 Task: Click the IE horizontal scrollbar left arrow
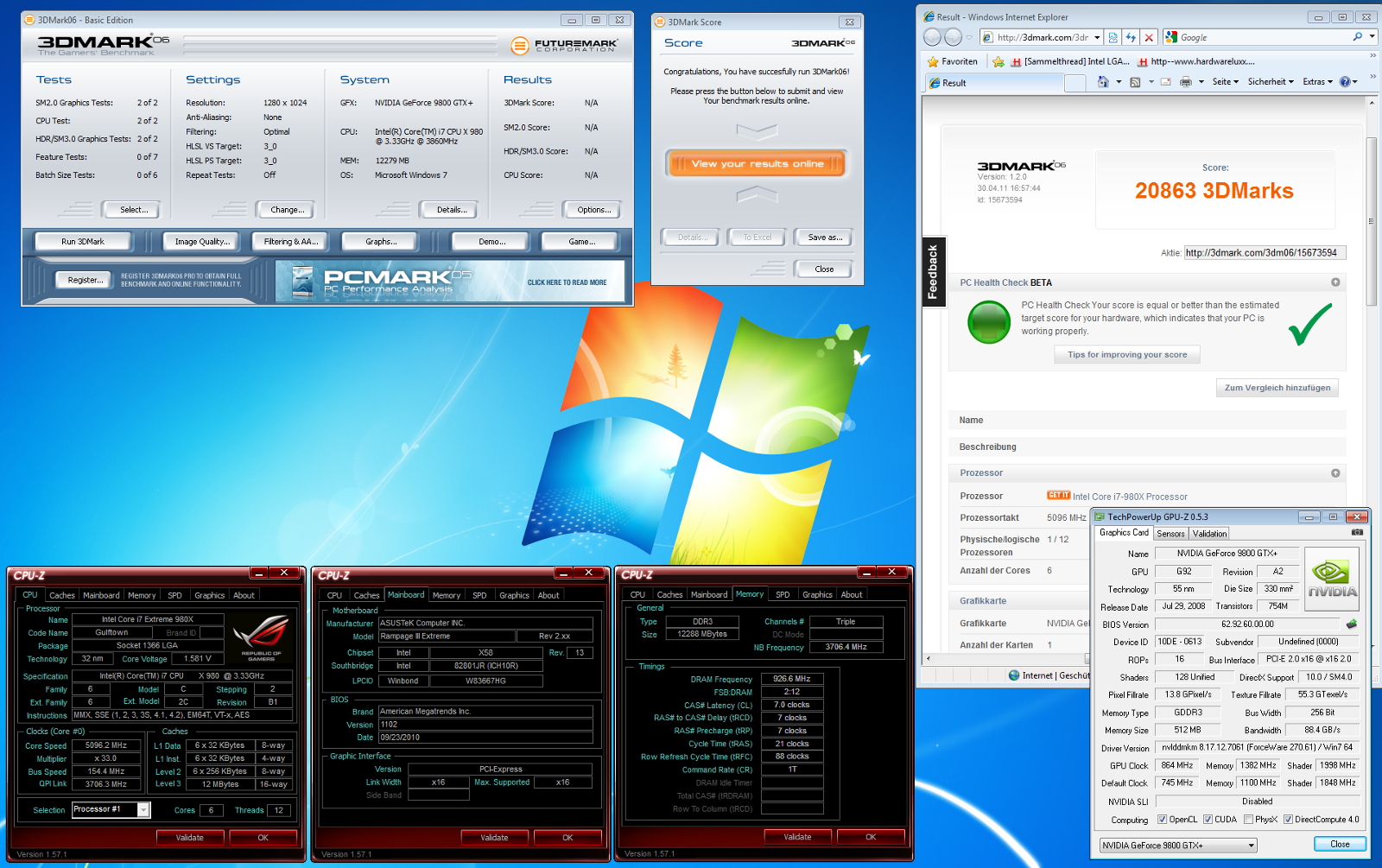click(929, 658)
